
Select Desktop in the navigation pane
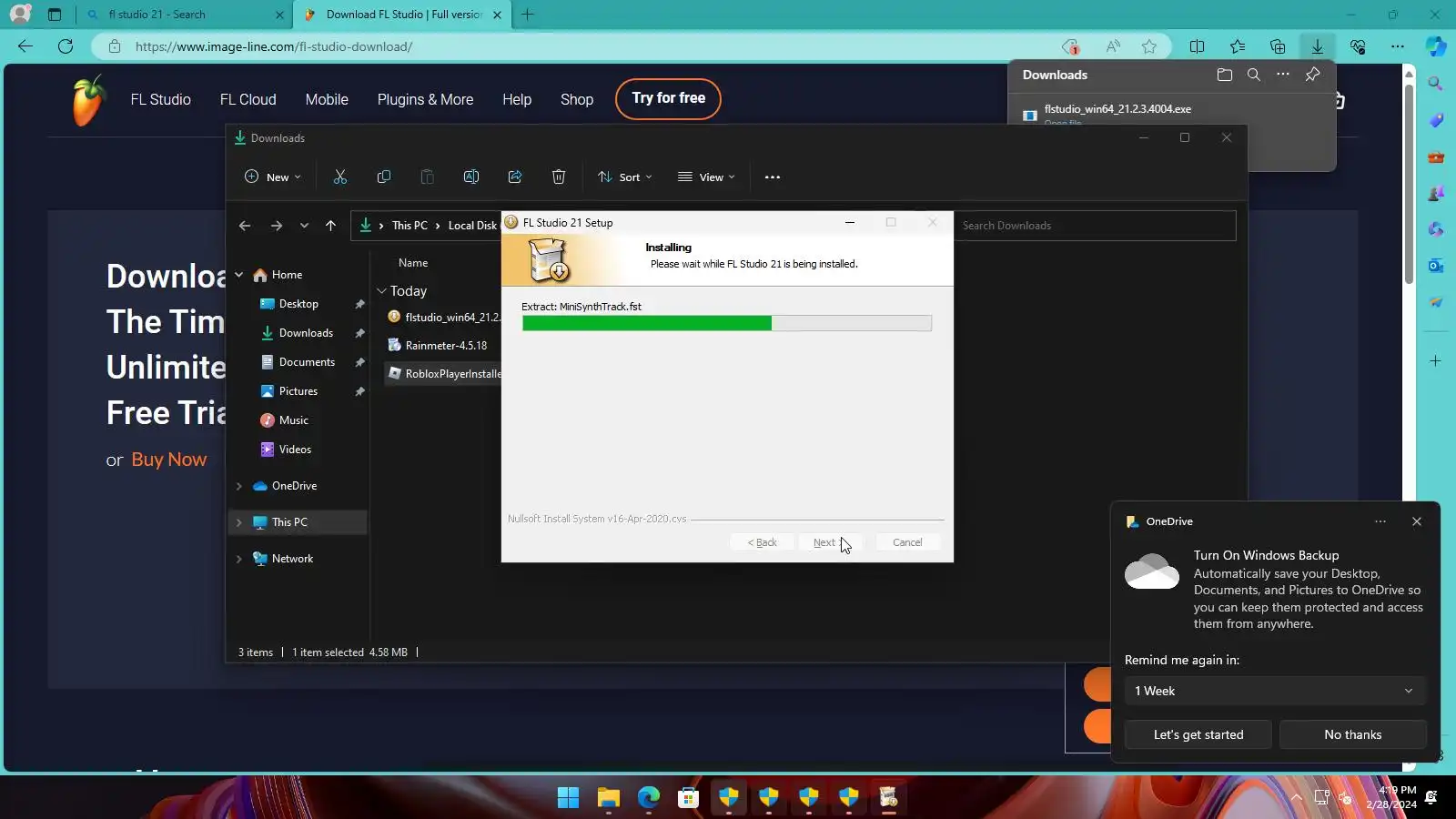tap(298, 304)
